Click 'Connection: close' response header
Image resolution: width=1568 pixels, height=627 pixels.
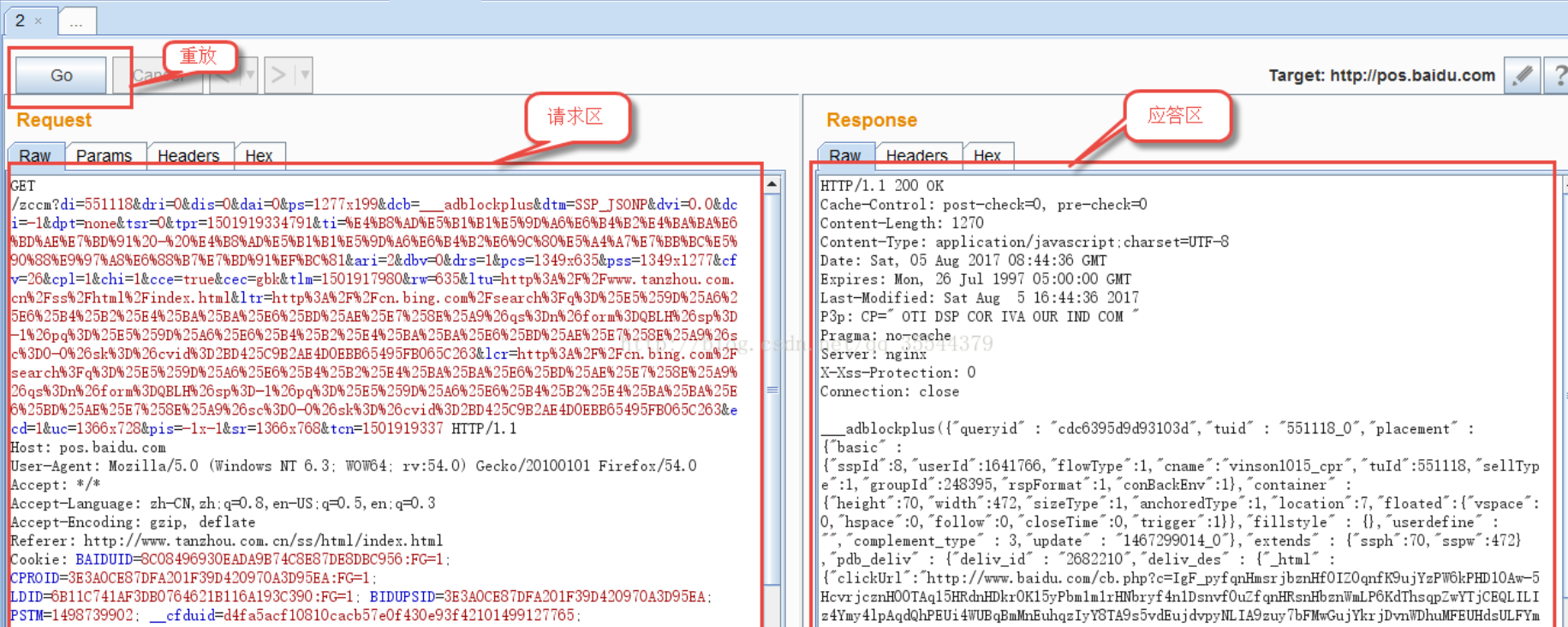pyautogui.click(x=890, y=391)
